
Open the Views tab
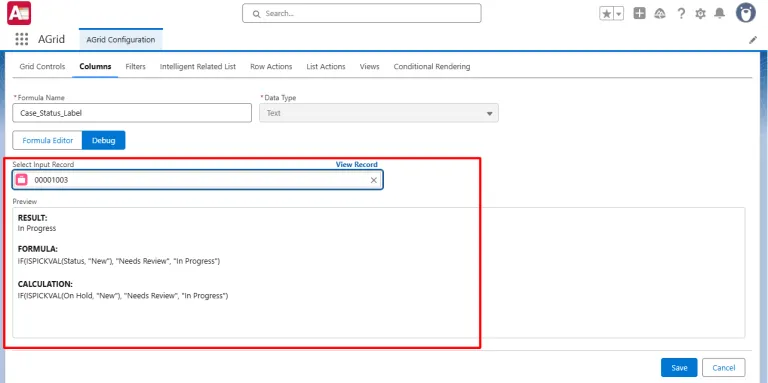point(369,67)
